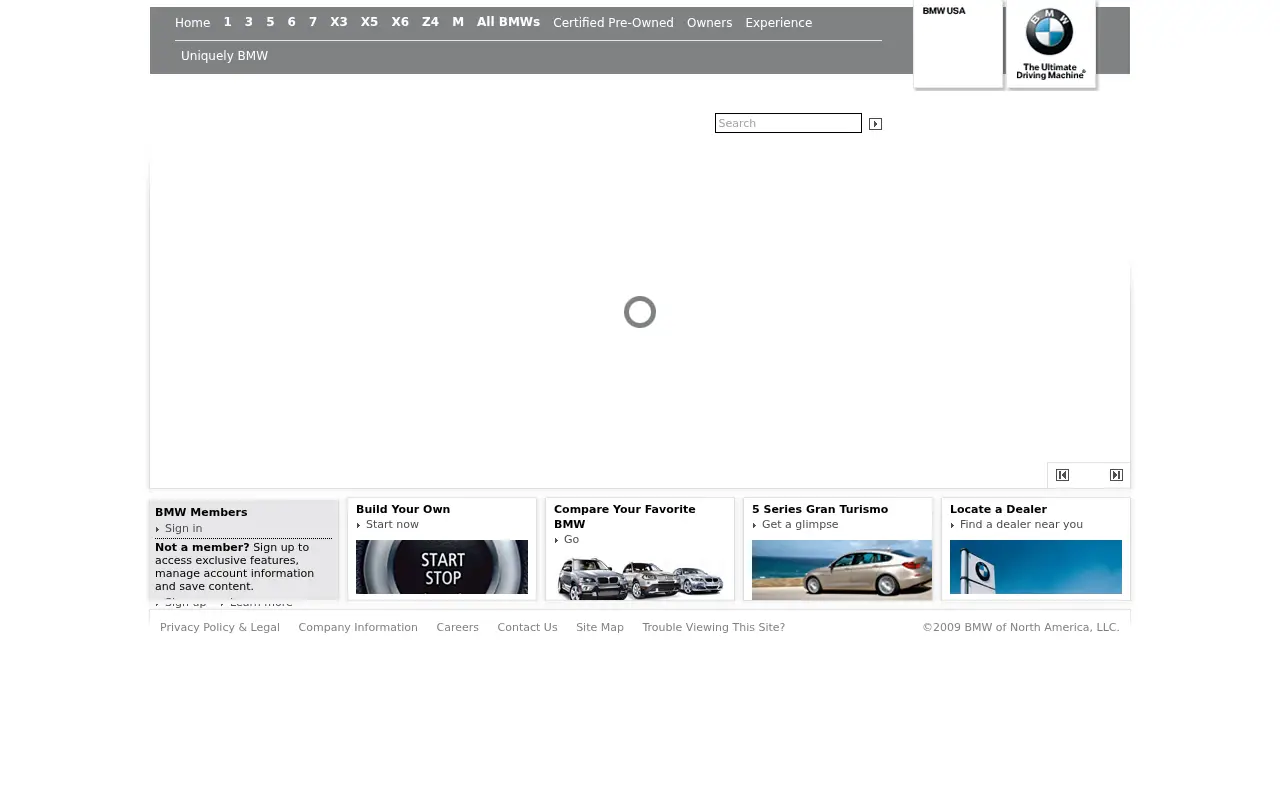Screen dimensions: 1280x800
Task: Open Uniquely BMW link
Action: 224,56
